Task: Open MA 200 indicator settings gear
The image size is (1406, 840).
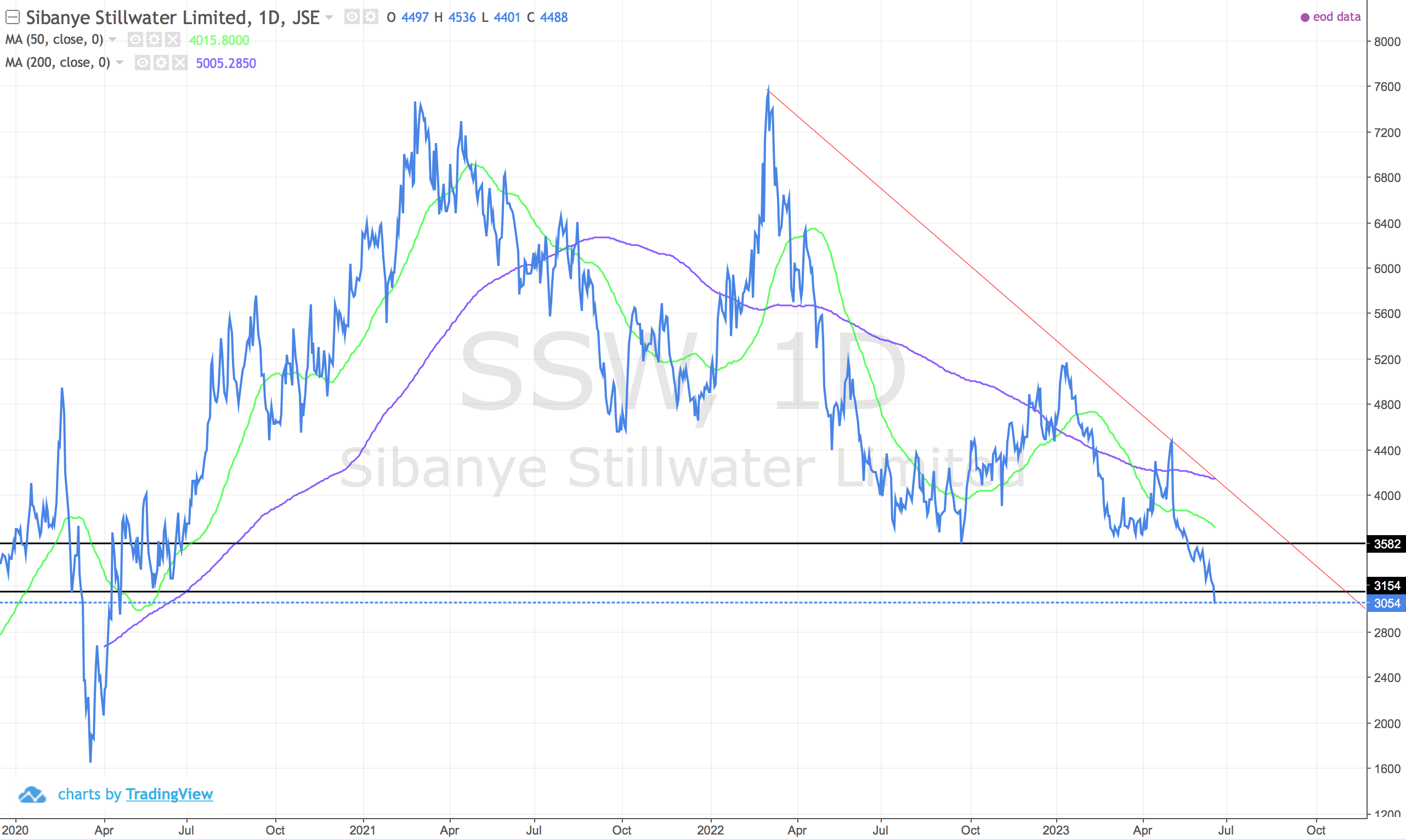Action: [x=161, y=63]
